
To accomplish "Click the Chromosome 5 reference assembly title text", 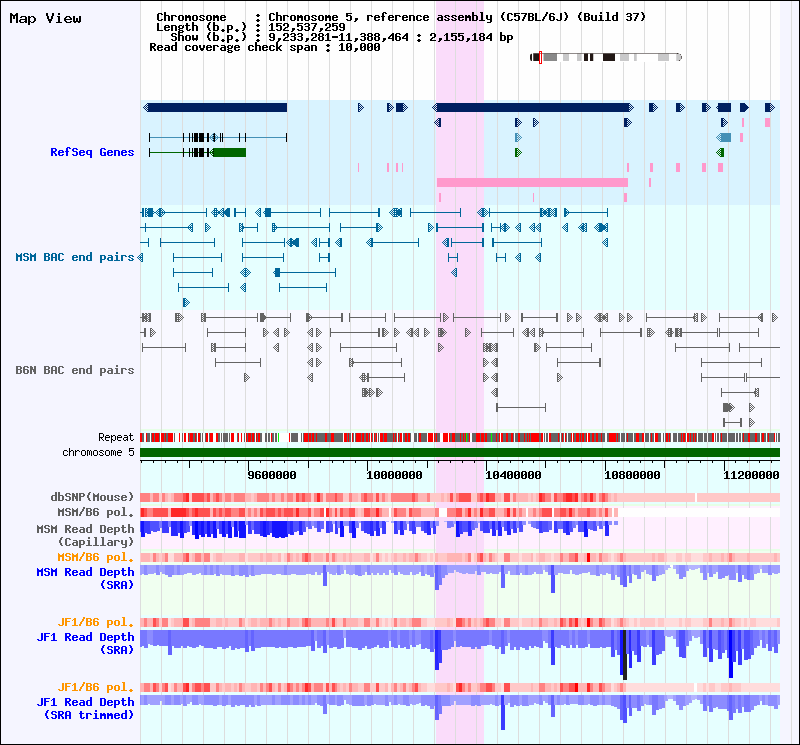I will pos(457,17).
